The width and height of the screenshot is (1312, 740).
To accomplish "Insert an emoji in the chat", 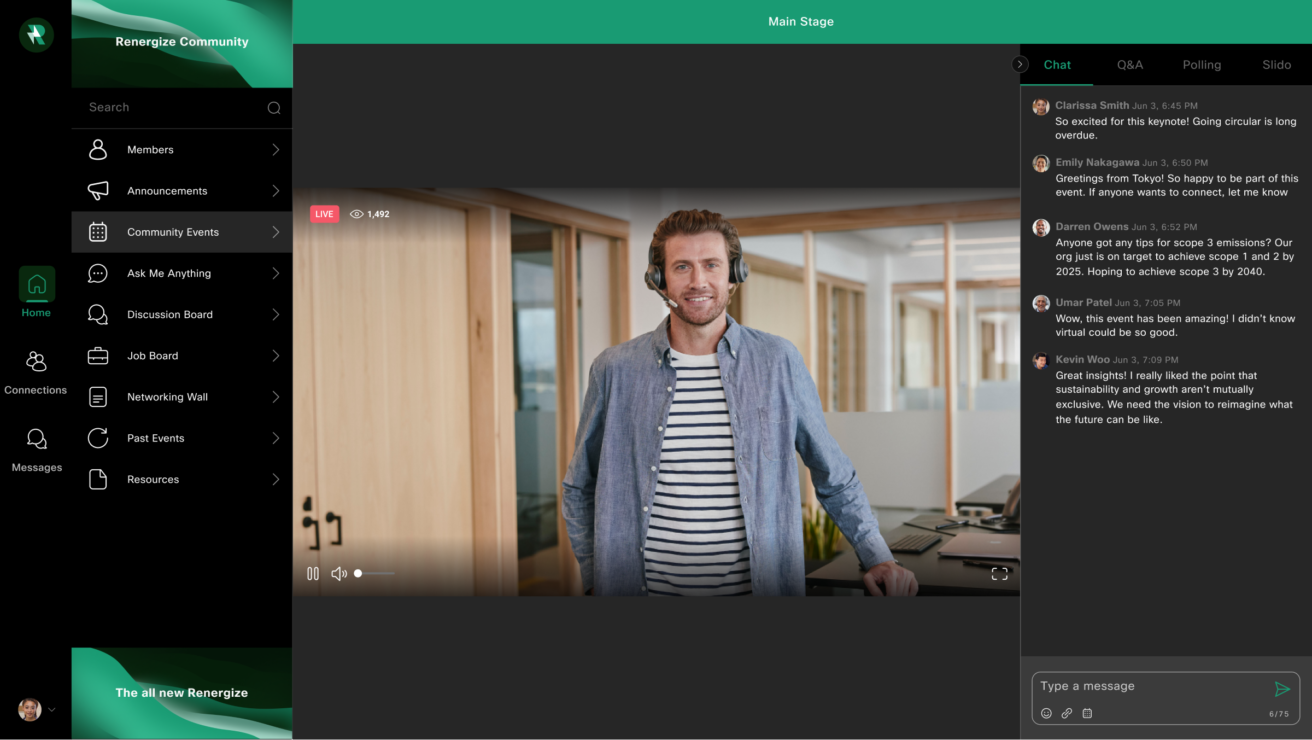I will pyautogui.click(x=1046, y=713).
